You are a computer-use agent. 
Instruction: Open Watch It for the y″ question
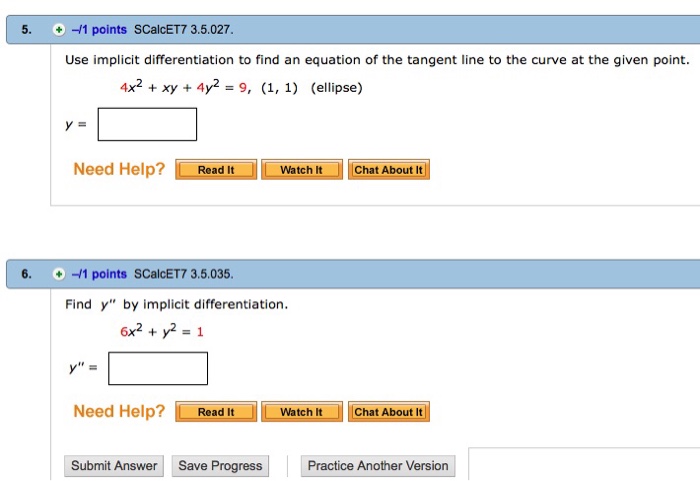(x=301, y=412)
